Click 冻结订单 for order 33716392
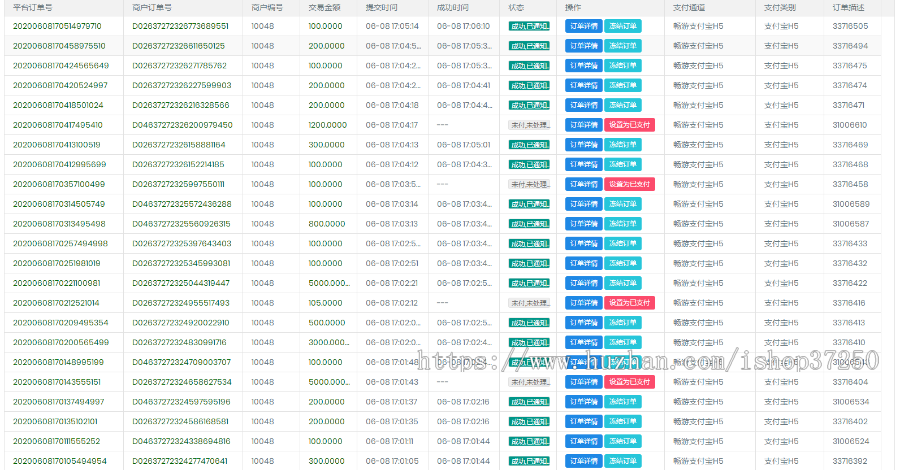Viewport: 900px width, 470px height. [622, 461]
